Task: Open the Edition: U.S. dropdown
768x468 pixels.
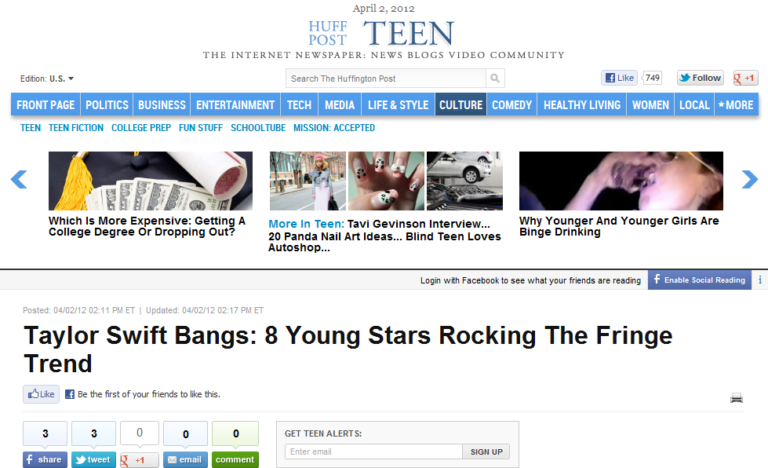Action: pyautogui.click(x=47, y=78)
